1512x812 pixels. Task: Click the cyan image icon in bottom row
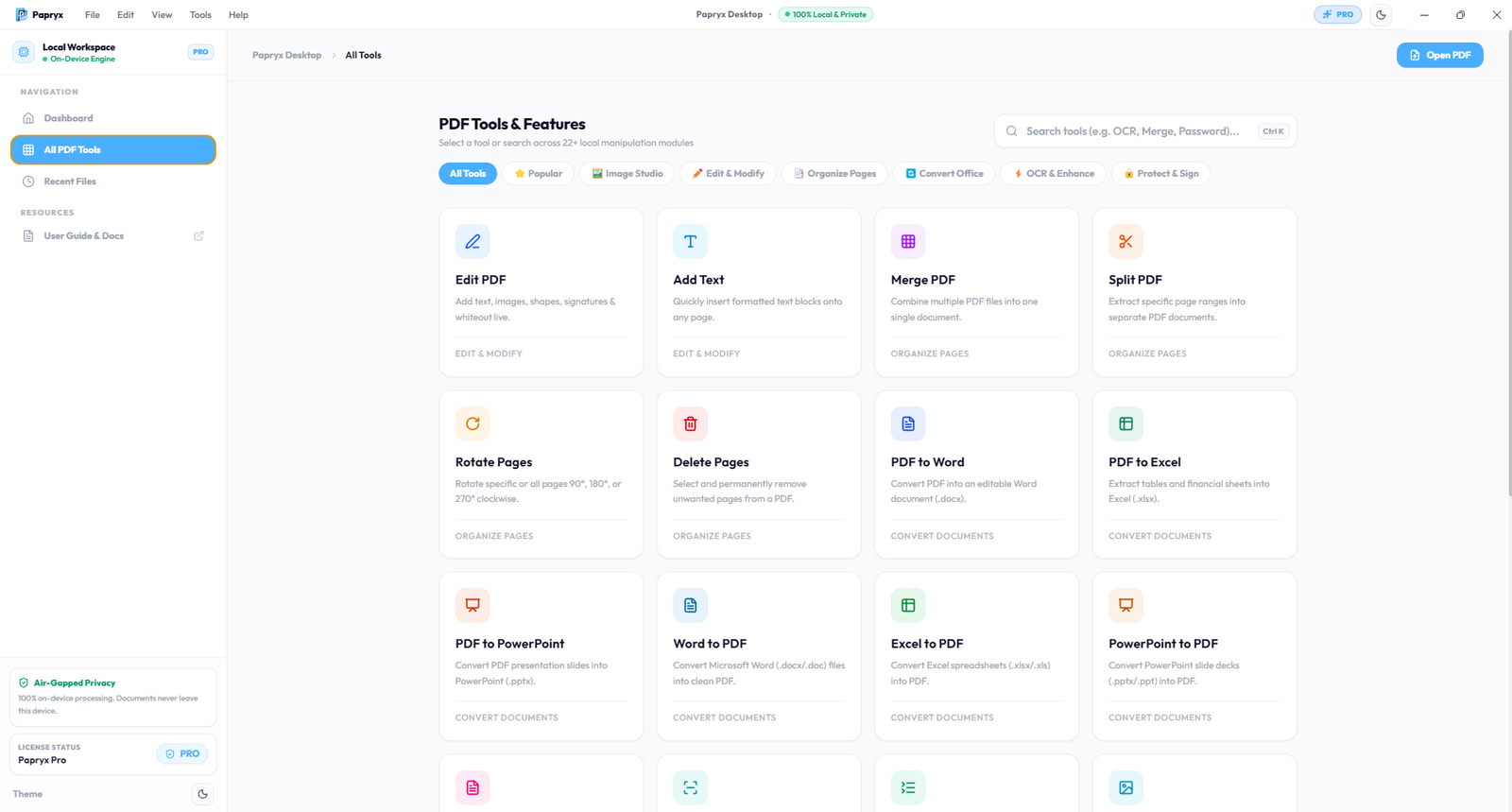coord(1125,787)
